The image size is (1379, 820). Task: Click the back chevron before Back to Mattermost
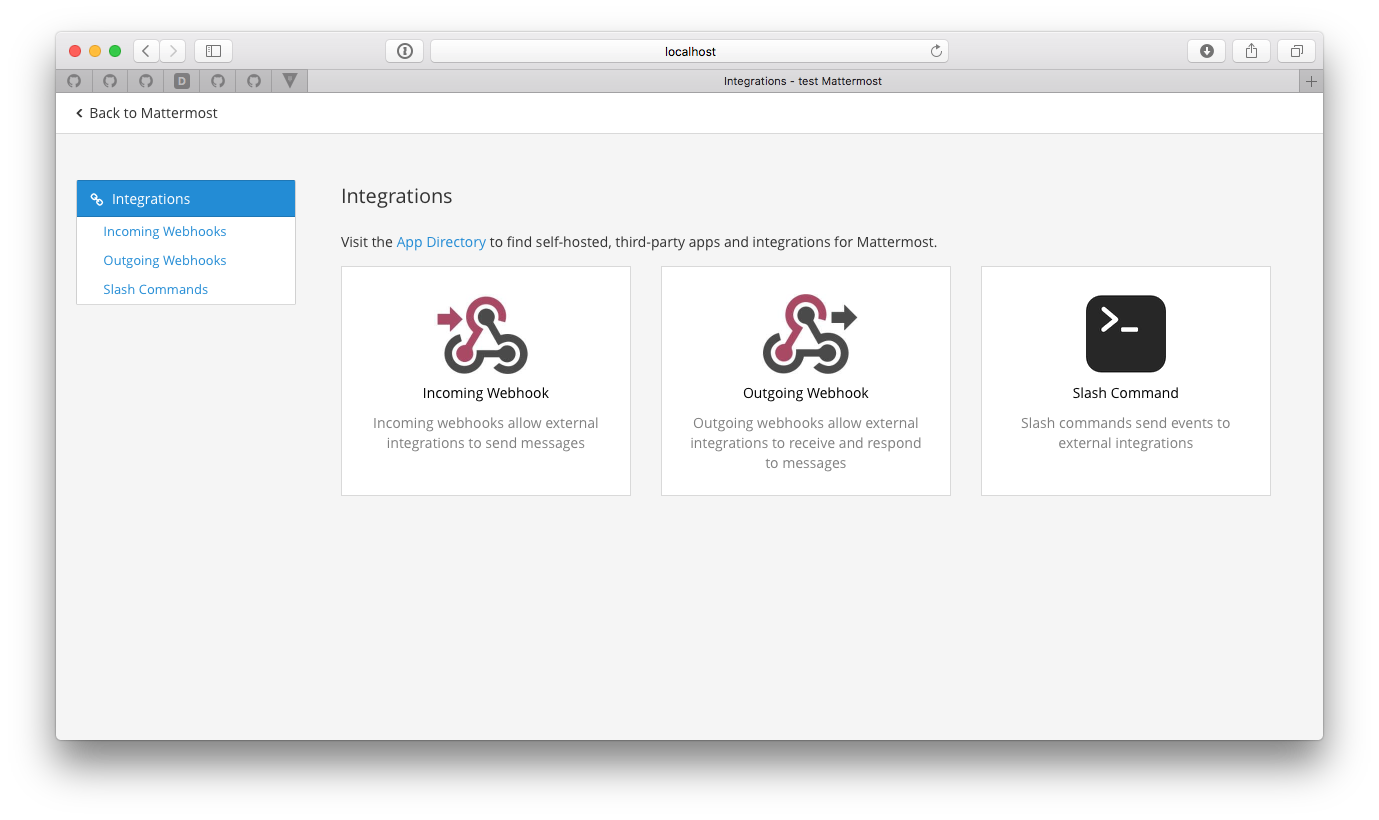coord(79,113)
